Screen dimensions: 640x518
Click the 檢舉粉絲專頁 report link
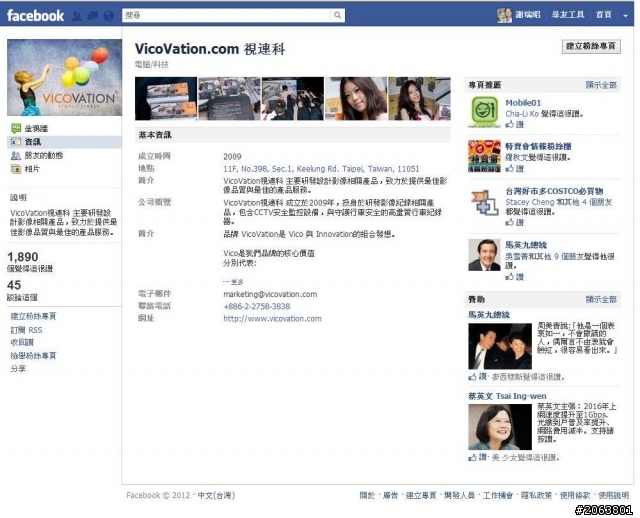pos(33,356)
